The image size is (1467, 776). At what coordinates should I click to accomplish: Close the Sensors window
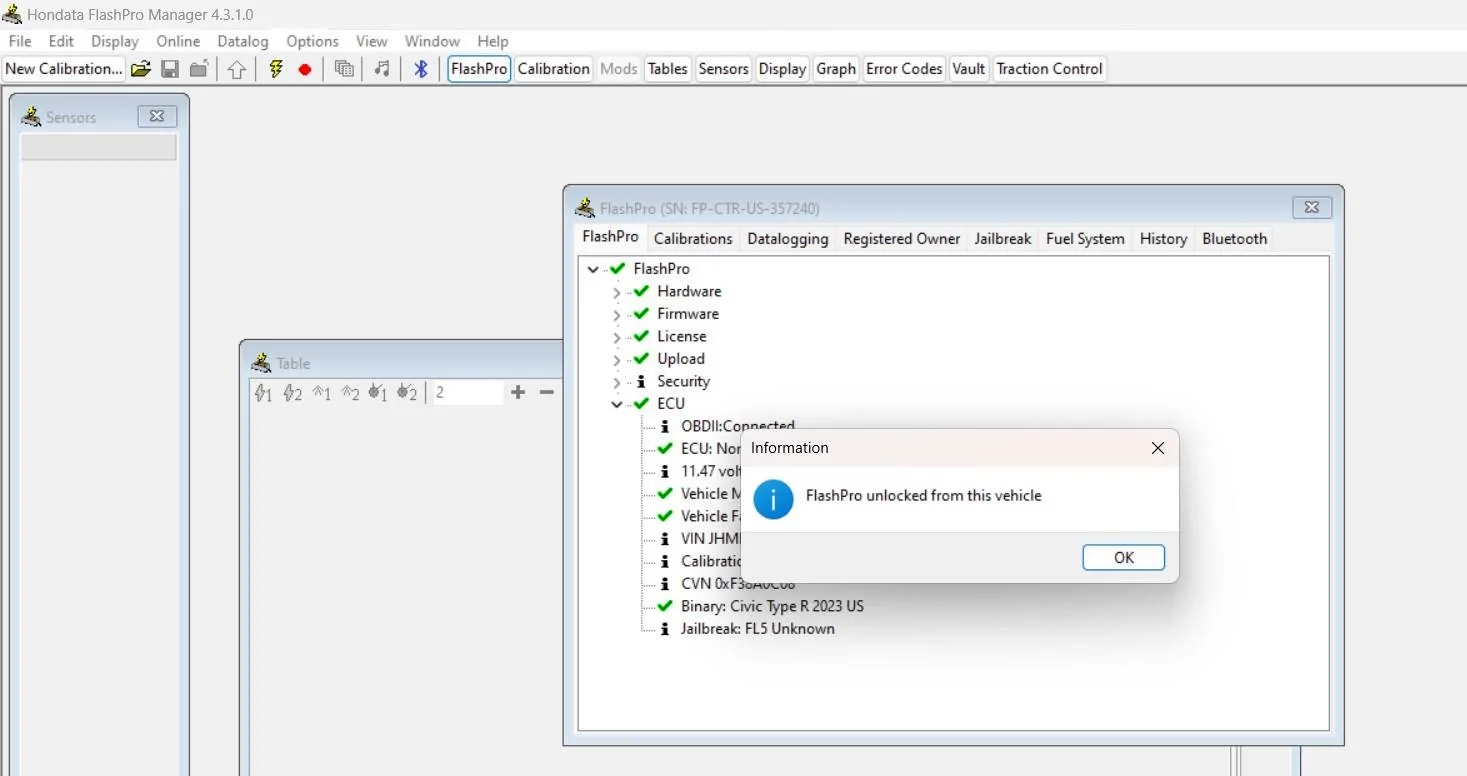157,116
